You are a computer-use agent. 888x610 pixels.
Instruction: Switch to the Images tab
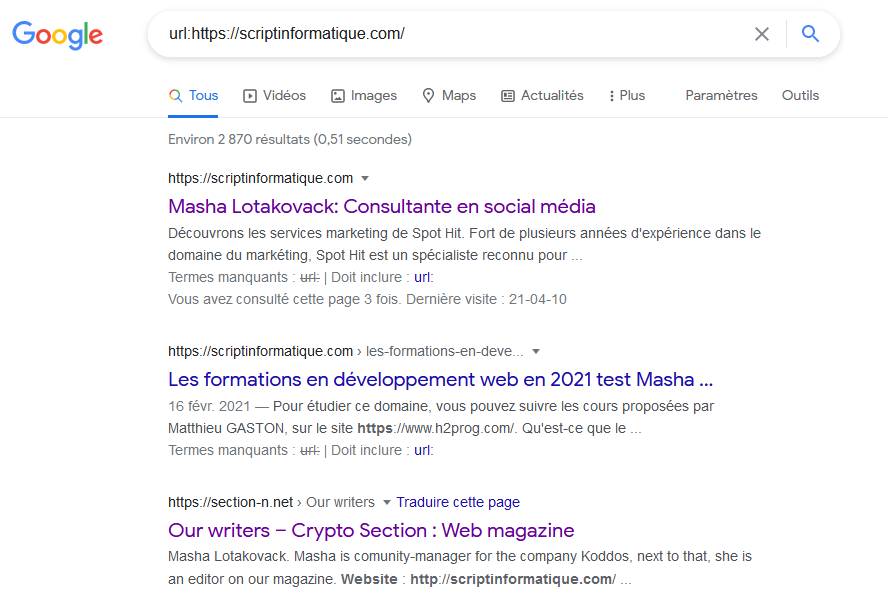coord(364,96)
